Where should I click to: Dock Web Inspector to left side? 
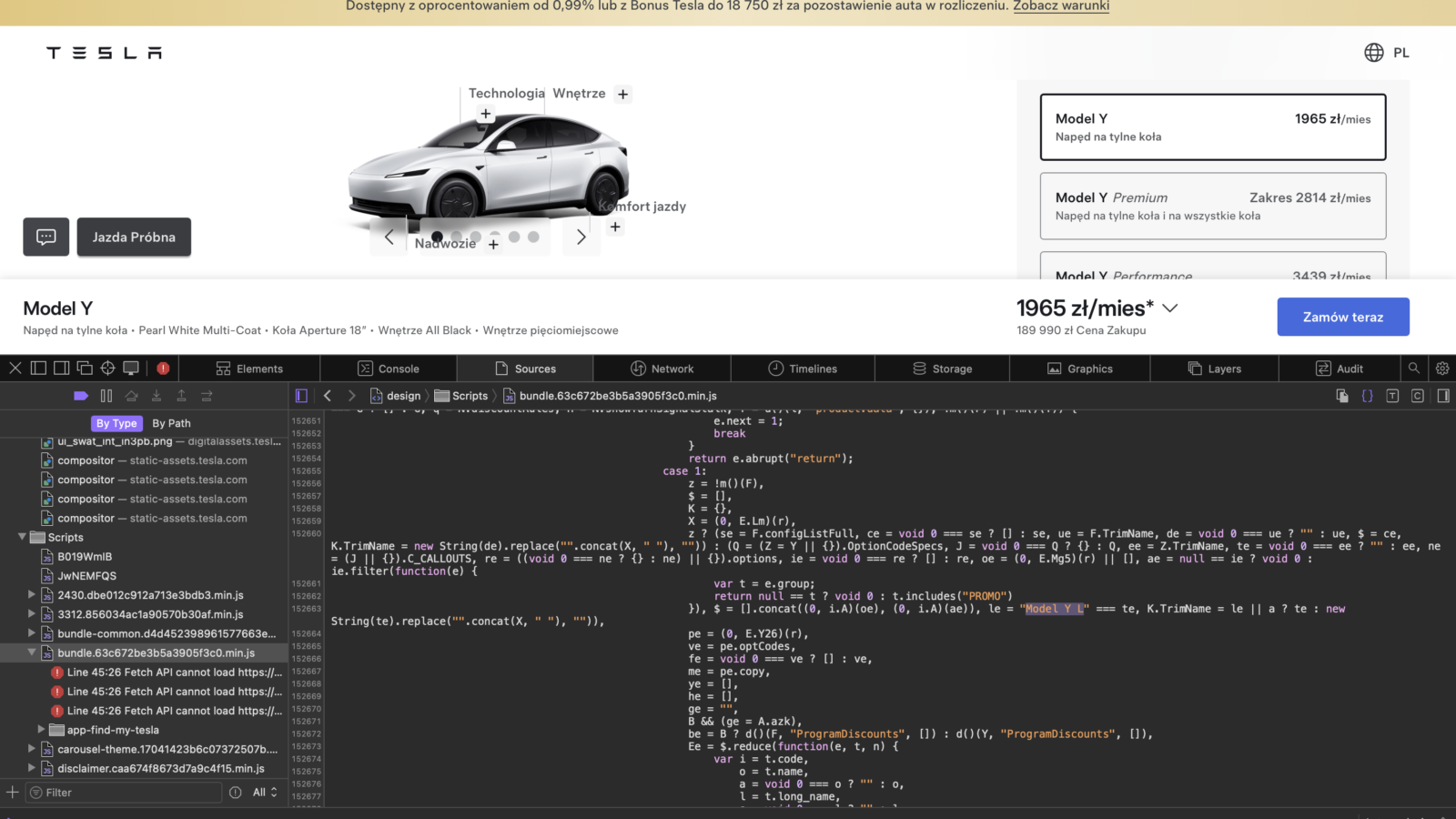[x=38, y=369]
